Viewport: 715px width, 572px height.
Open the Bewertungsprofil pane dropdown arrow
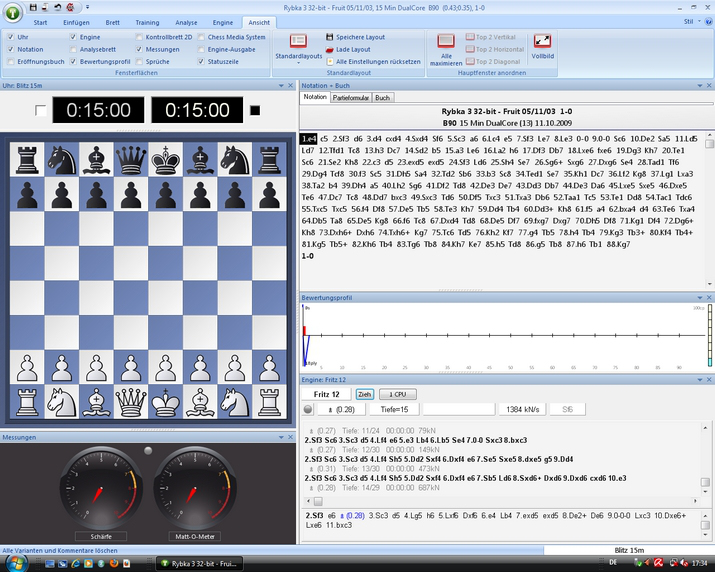pos(700,298)
